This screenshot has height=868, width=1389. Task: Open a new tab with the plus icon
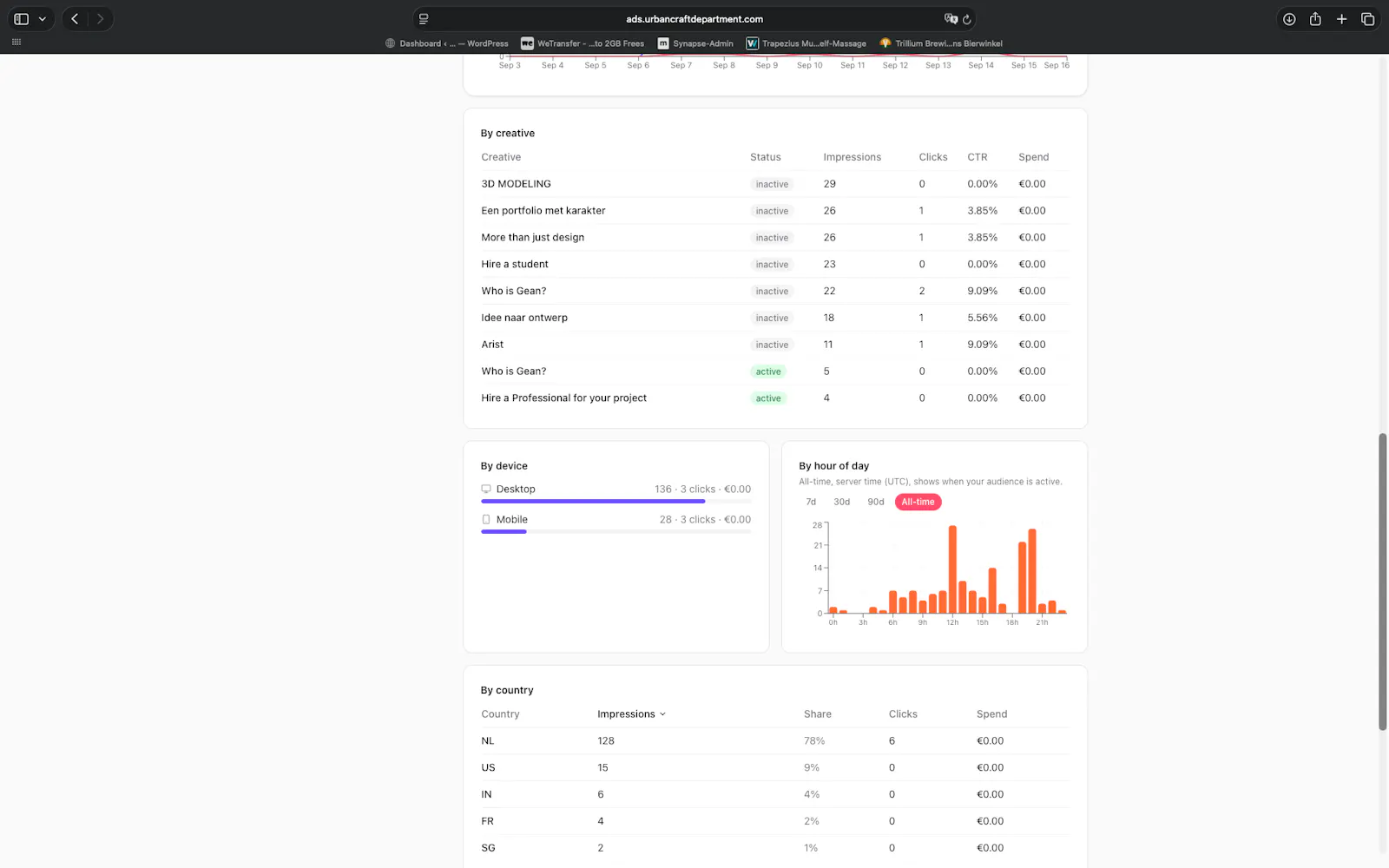1341,18
